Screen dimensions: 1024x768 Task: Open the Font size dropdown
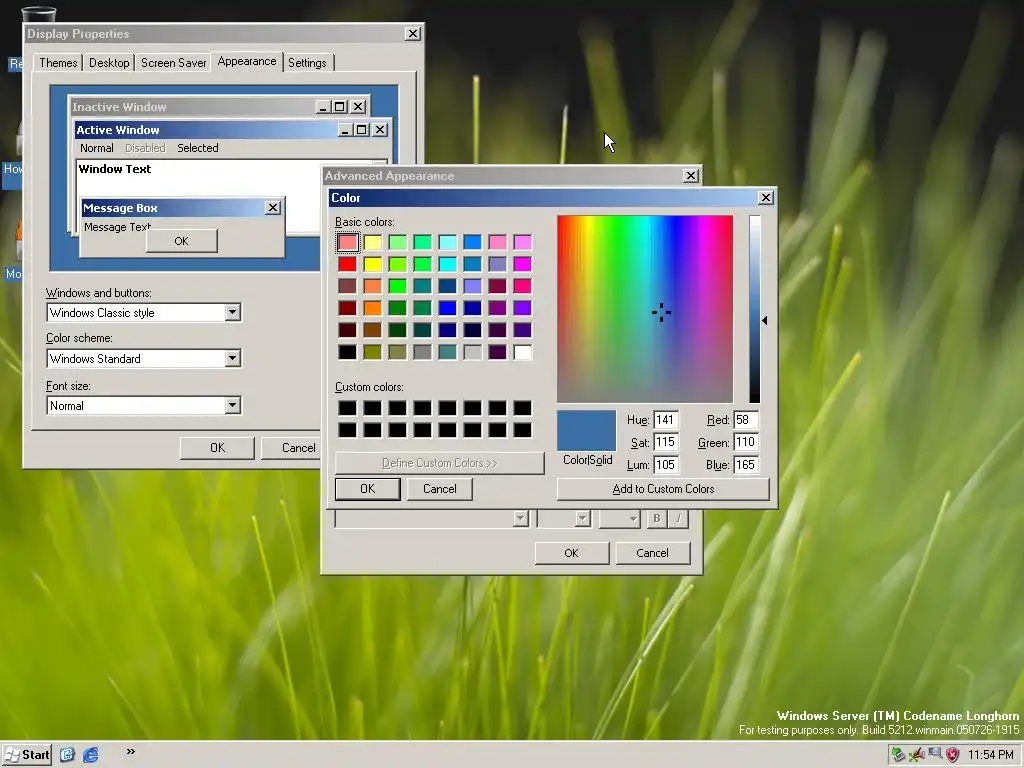(x=232, y=406)
